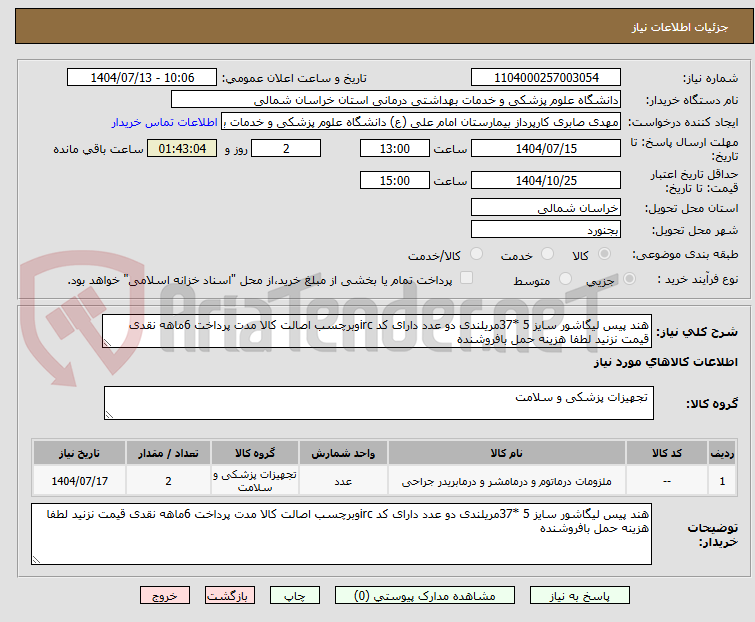This screenshot has width=755, height=622.
Task: Click the item group cell تجهیزات پزشکی و سلامت in table
Action: coord(255,481)
